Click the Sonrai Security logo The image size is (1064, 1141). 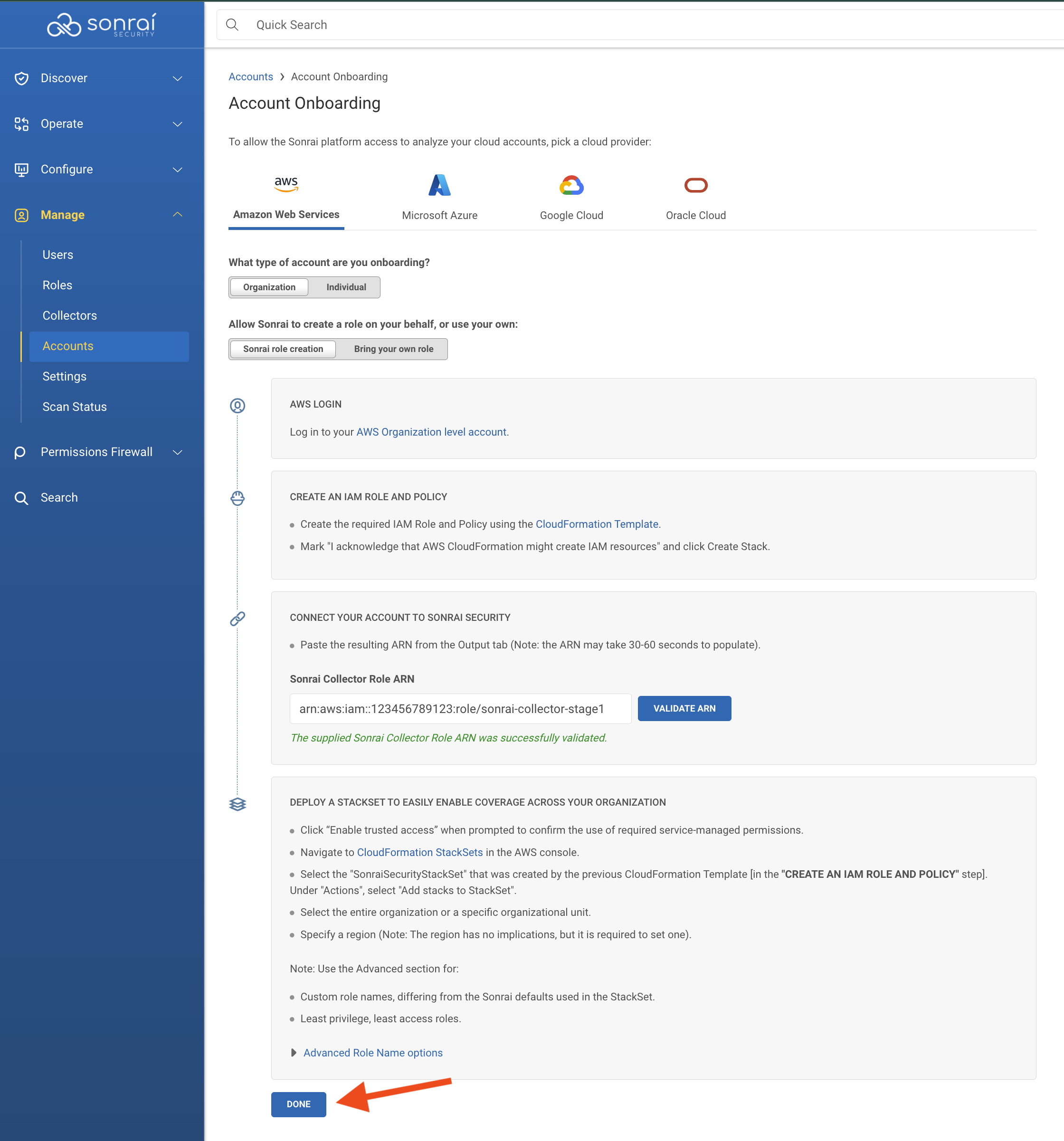101,25
